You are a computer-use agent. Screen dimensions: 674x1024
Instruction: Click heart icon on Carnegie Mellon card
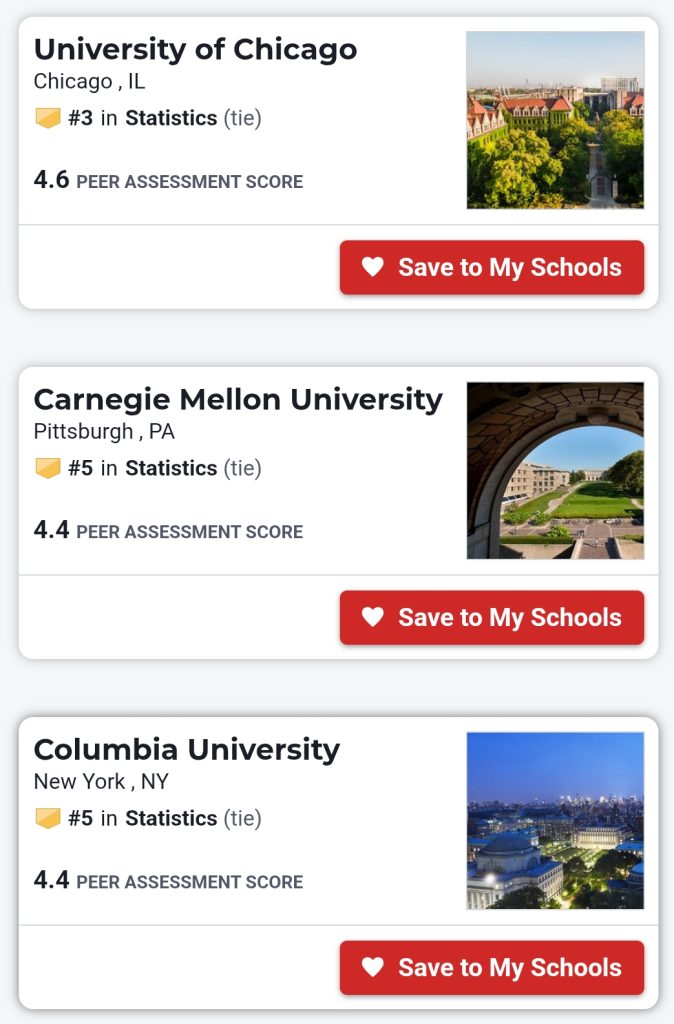point(373,617)
